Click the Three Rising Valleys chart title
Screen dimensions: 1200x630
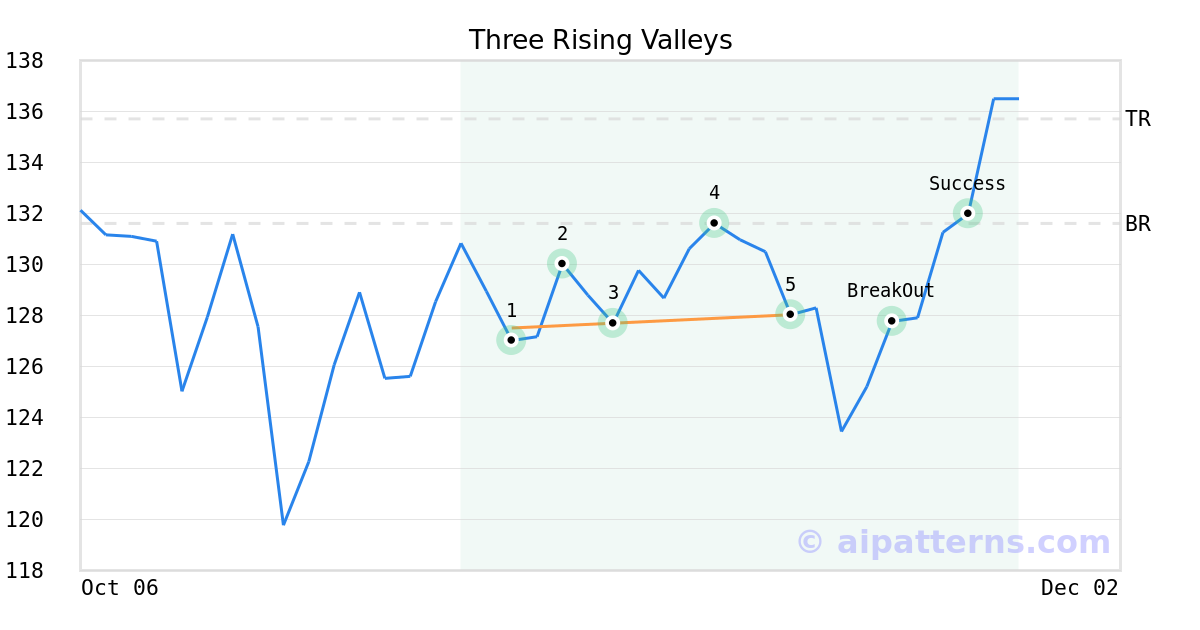click(x=600, y=40)
